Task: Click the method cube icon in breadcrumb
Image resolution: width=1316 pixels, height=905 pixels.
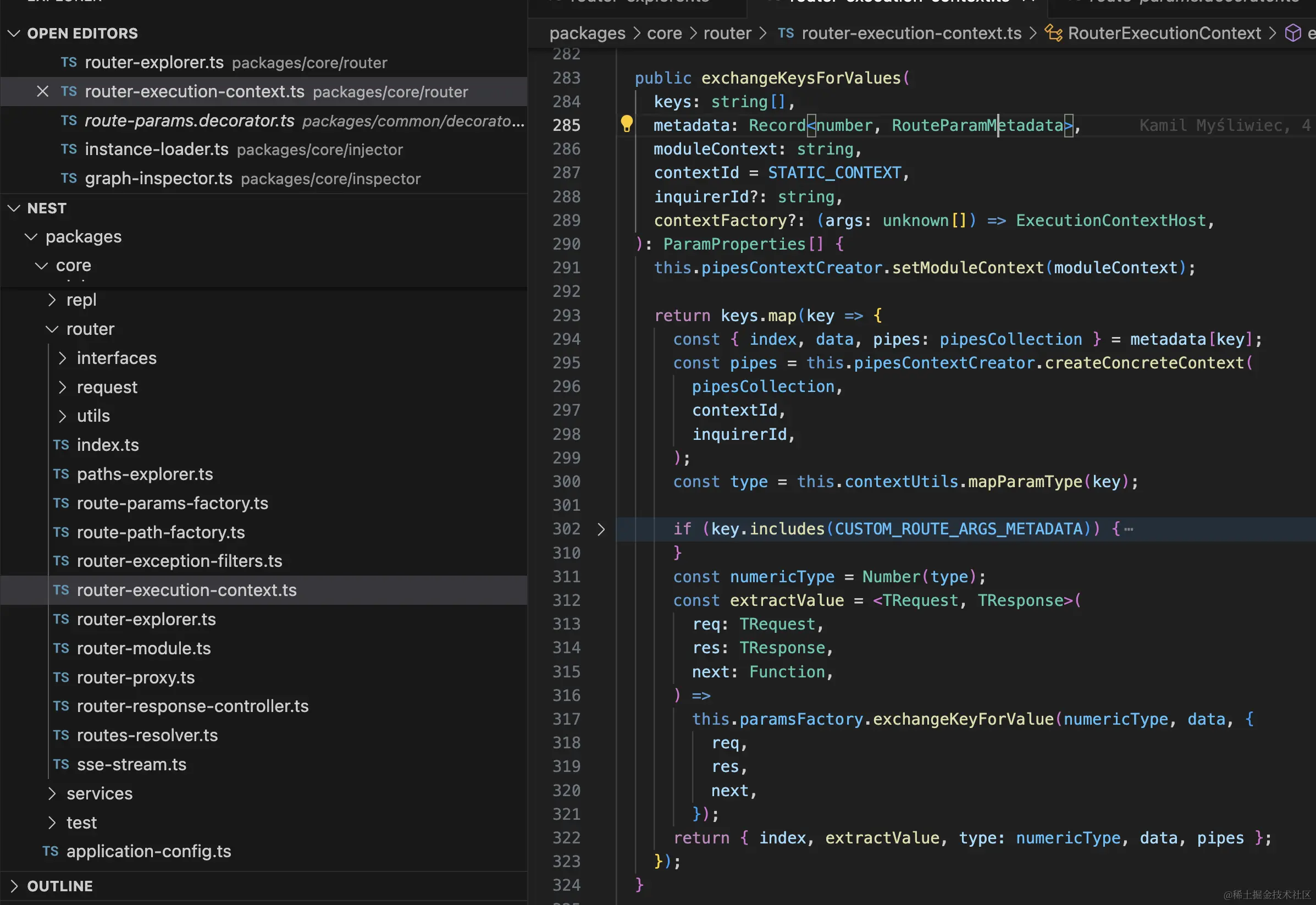Action: coord(1293,33)
